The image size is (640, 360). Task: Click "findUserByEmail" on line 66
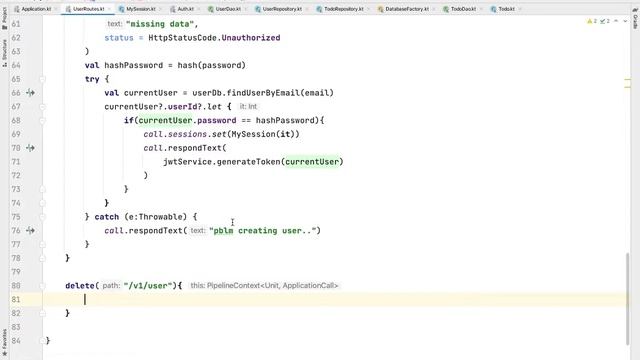263,93
